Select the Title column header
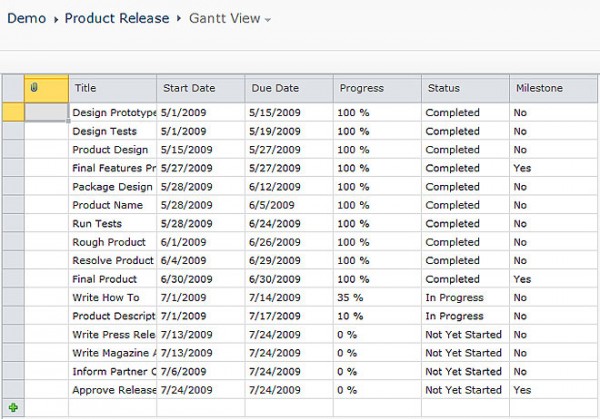 tap(112, 89)
